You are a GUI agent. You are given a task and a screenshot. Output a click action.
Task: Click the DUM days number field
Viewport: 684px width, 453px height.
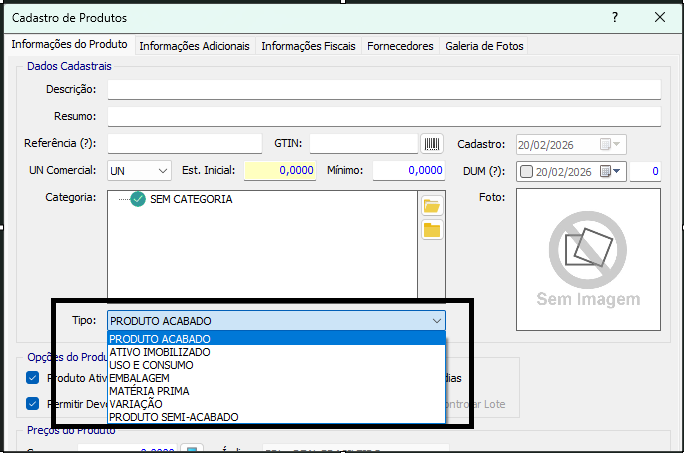pos(645,172)
